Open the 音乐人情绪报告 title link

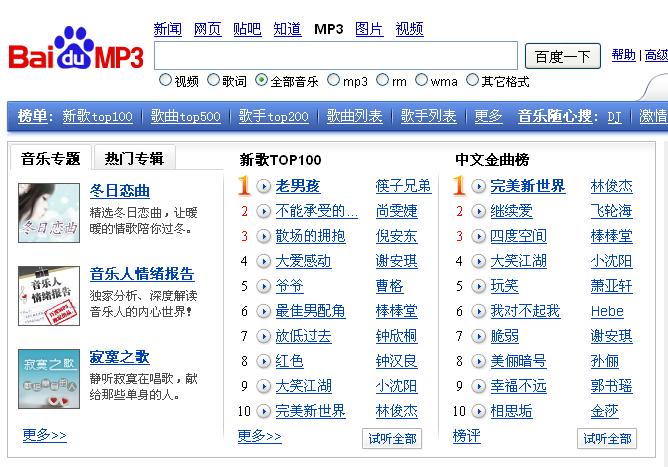click(x=142, y=274)
